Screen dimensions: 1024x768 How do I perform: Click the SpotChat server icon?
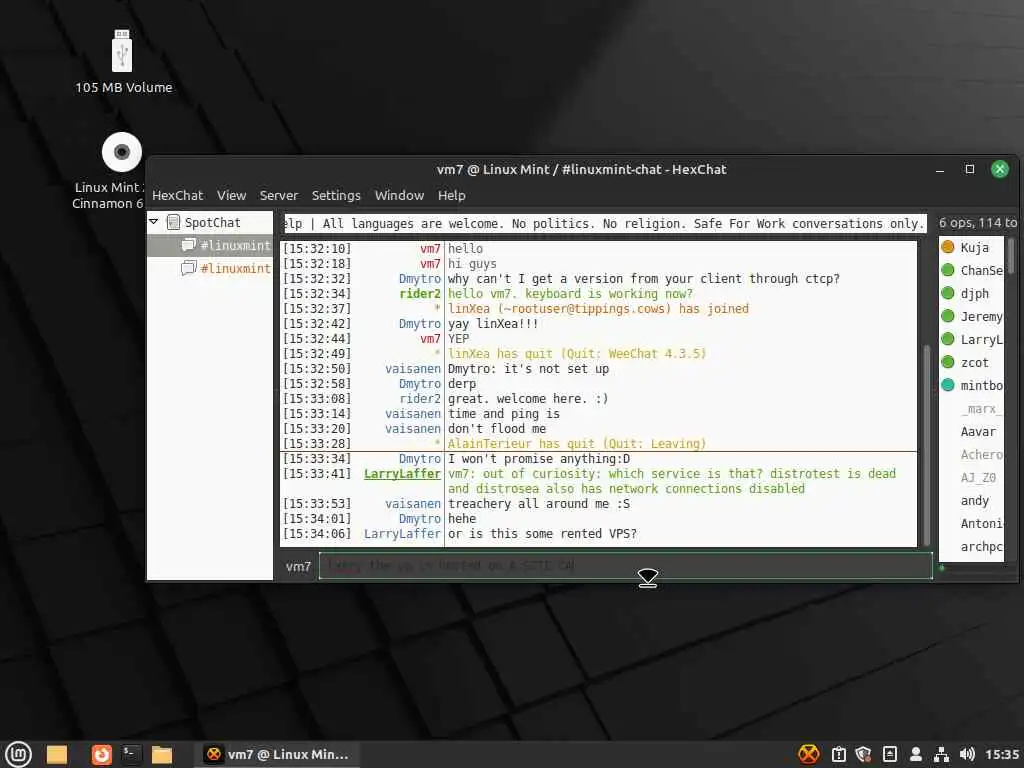click(x=173, y=222)
